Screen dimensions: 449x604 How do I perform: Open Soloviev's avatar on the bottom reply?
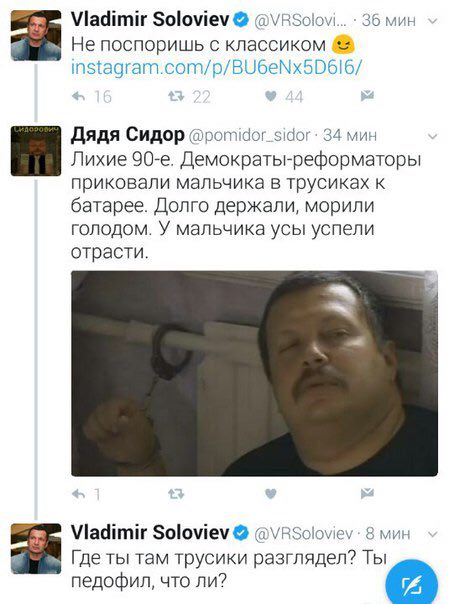pyautogui.click(x=36, y=549)
